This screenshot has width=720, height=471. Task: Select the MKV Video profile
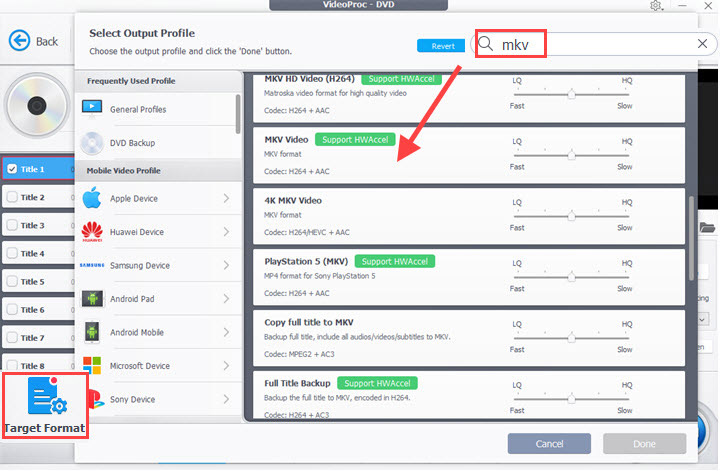tap(469, 155)
